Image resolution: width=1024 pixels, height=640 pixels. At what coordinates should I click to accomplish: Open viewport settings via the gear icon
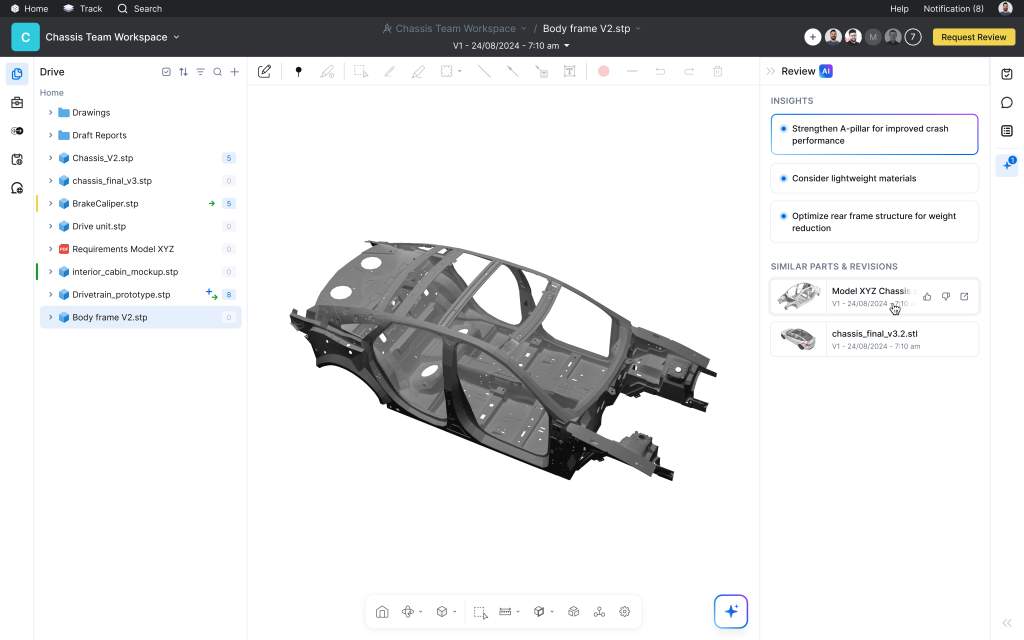click(x=624, y=611)
